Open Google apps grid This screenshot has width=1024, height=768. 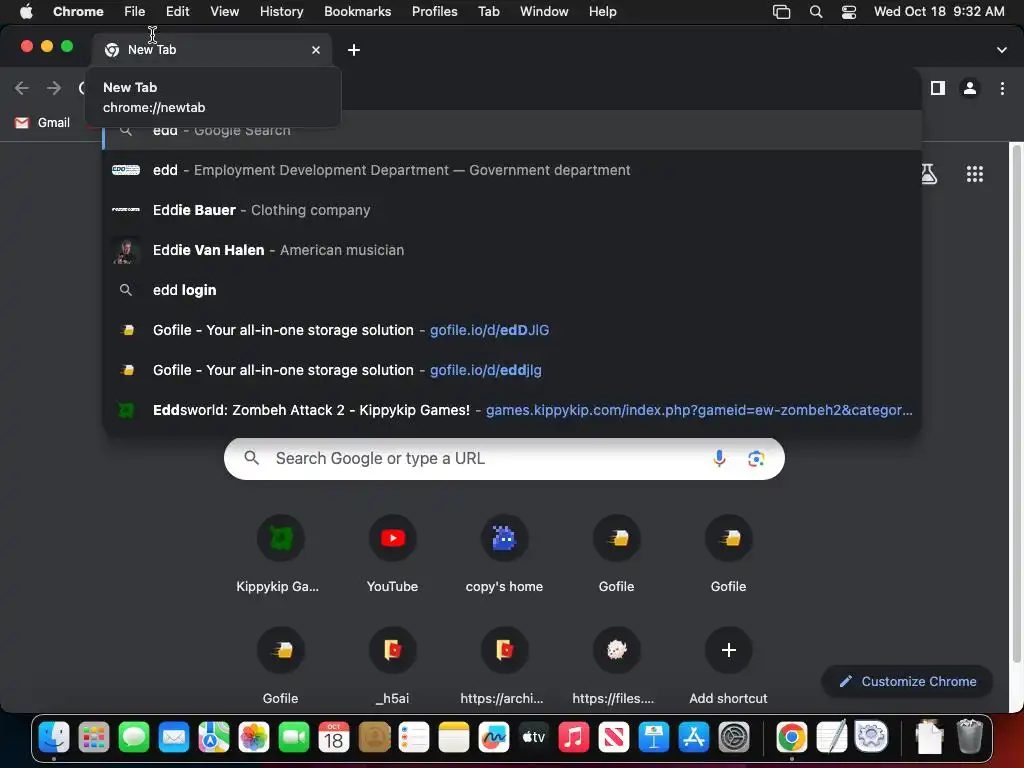[974, 174]
